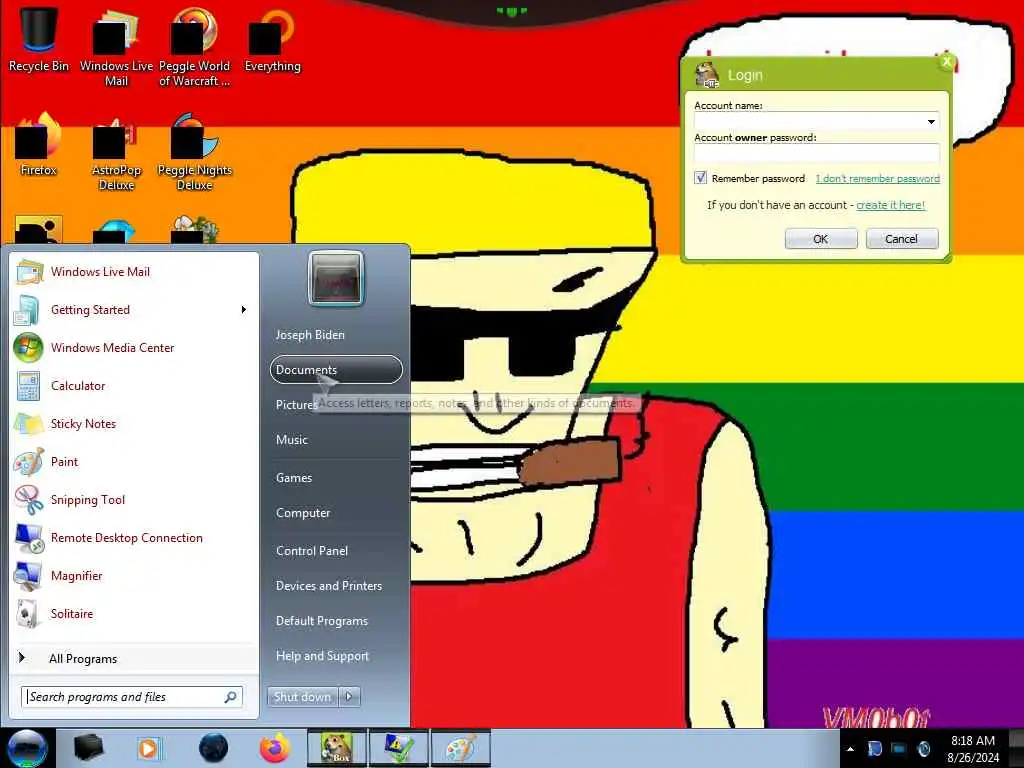Open the Recycle Bin desktop icon

tap(39, 39)
